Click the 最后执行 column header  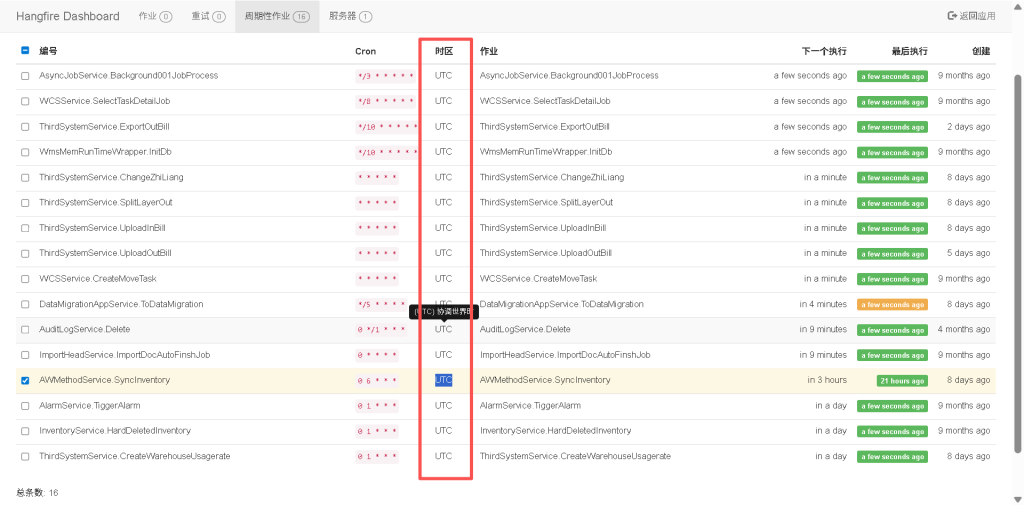[x=910, y=51]
